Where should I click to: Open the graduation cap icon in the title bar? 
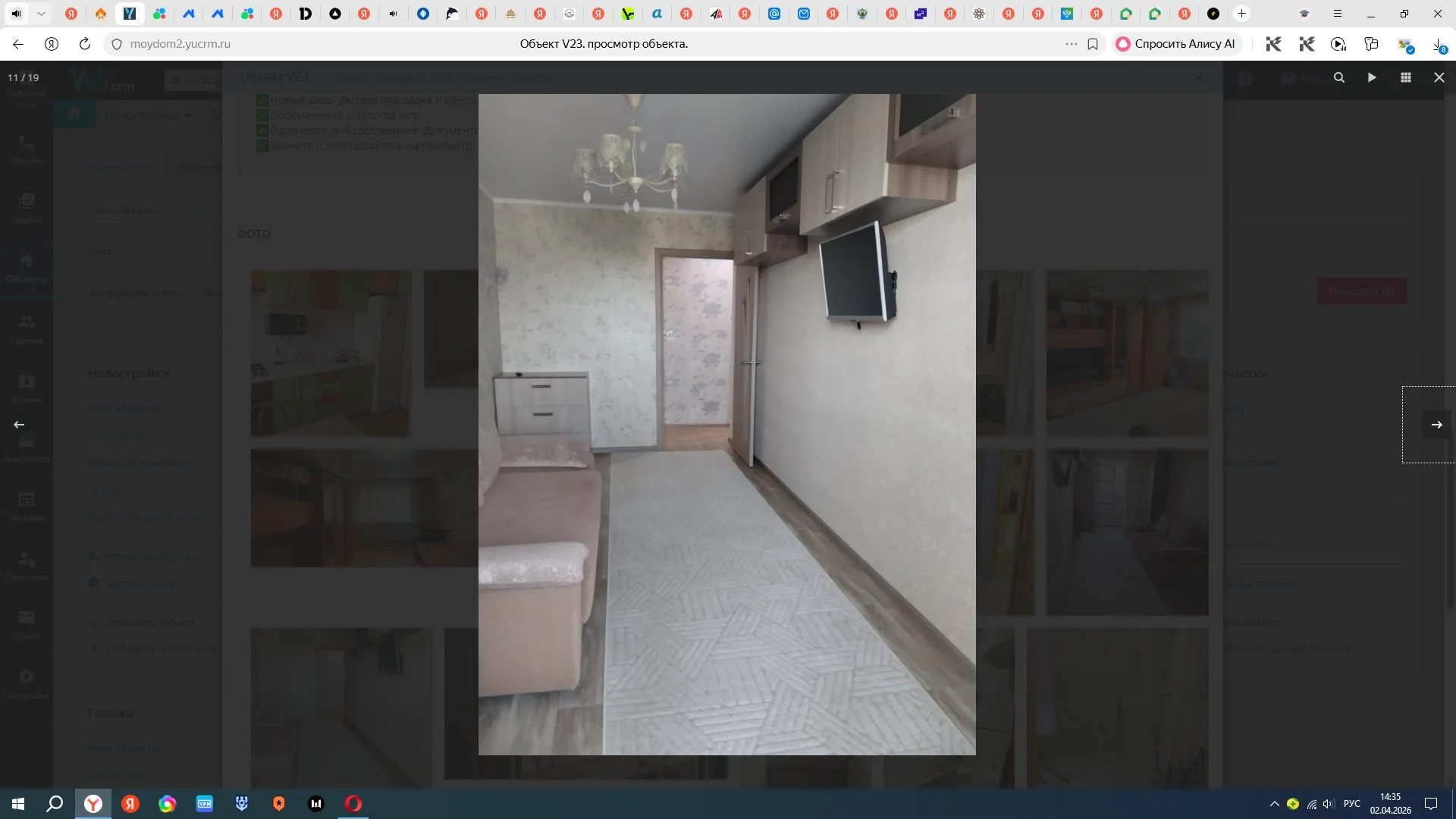point(1304,14)
